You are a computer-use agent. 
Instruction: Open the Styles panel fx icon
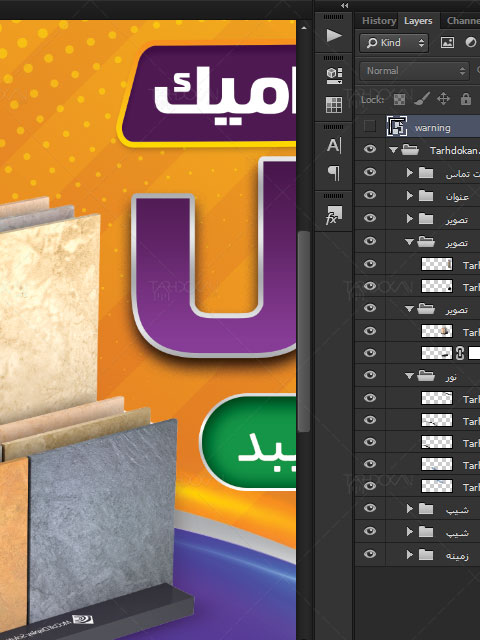click(334, 215)
